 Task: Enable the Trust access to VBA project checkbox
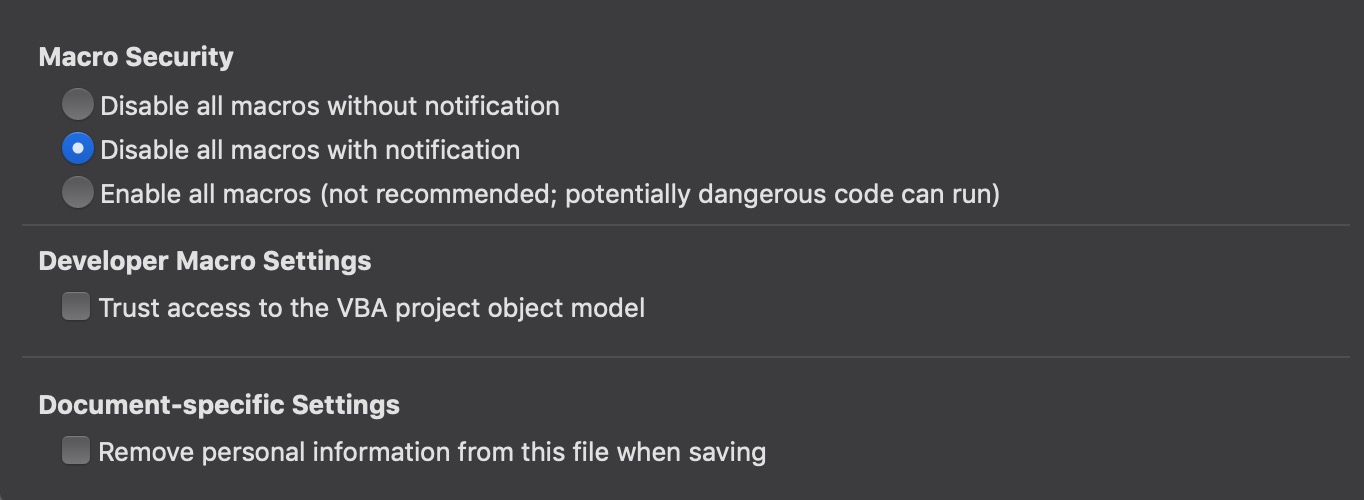pyautogui.click(x=76, y=306)
